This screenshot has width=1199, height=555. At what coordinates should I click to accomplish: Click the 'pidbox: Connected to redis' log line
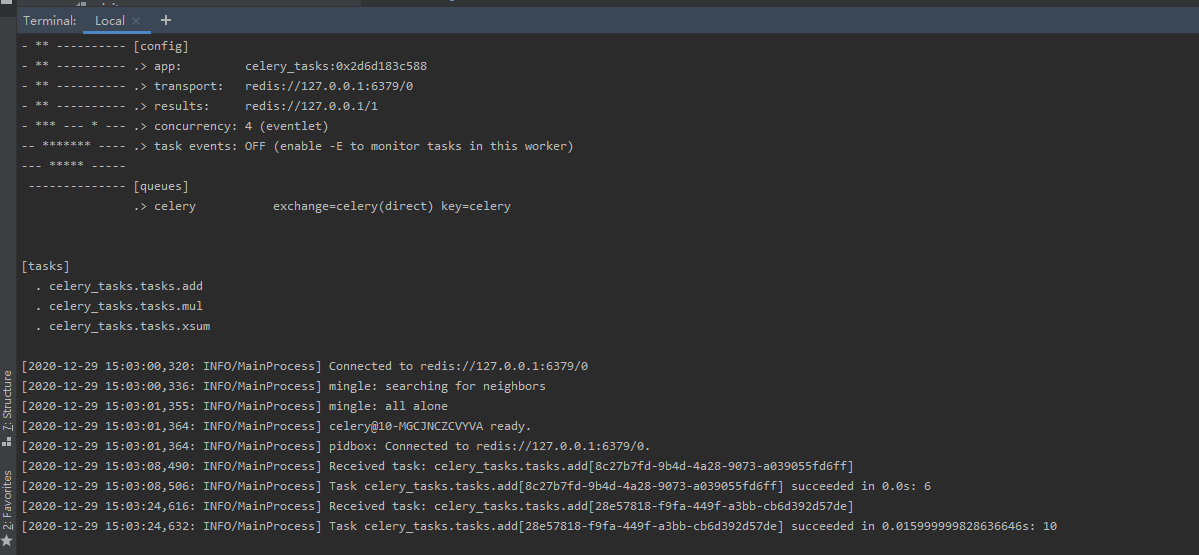point(336,446)
